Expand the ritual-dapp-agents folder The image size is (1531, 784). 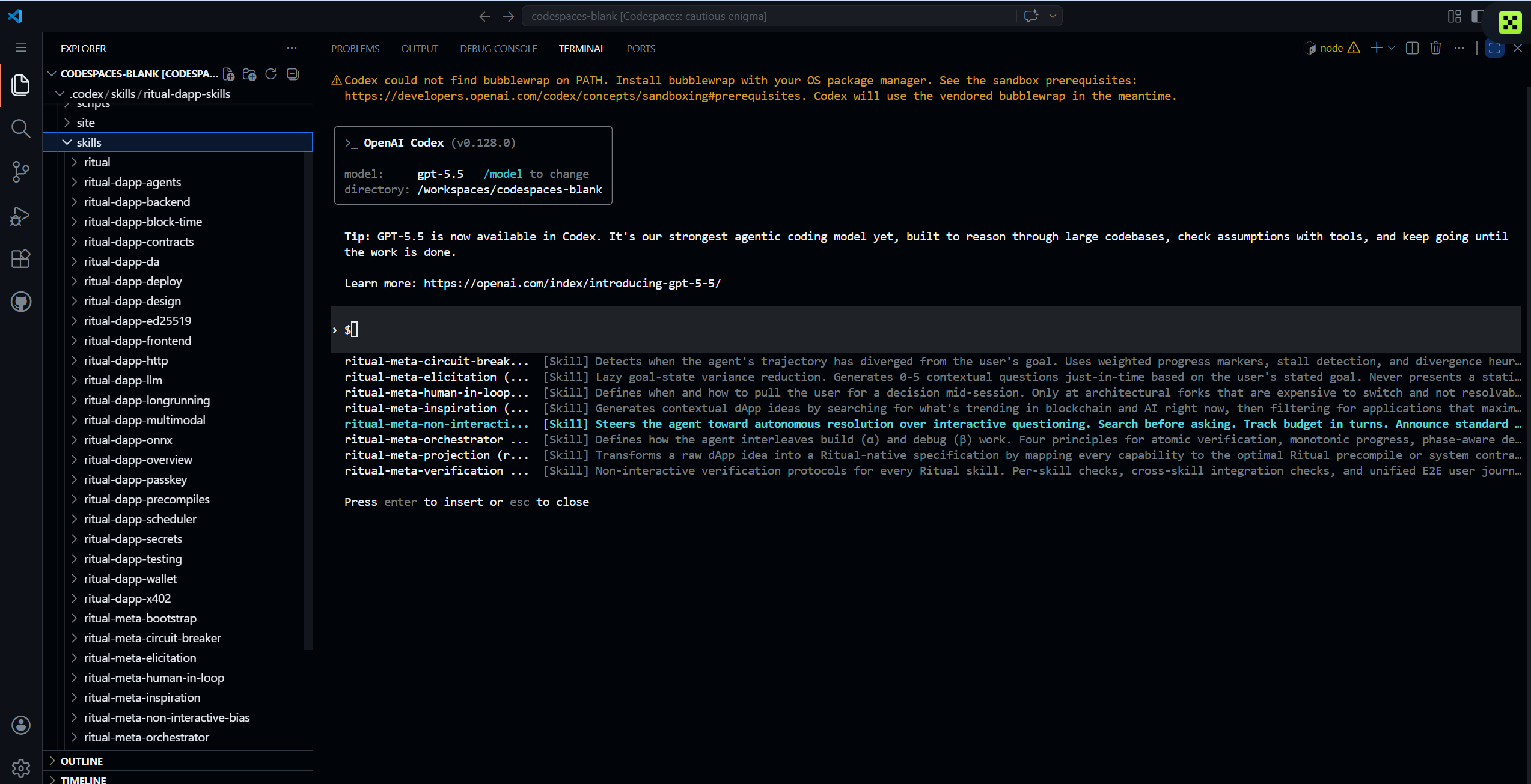tap(177, 182)
